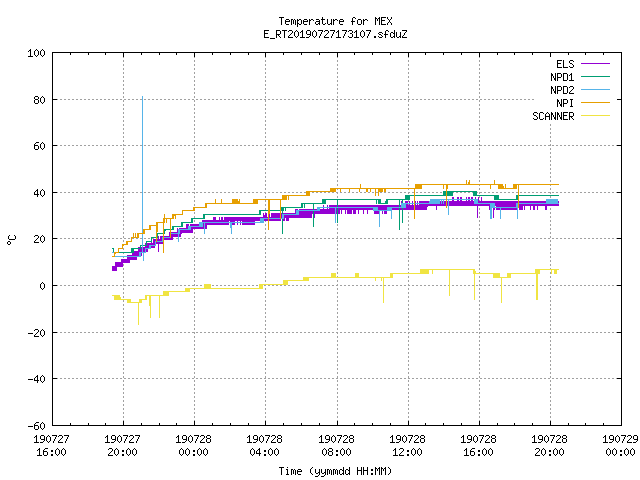Click the x-axis label 190728 20:00
The image size is (640, 480).
pyautogui.click(x=549, y=445)
